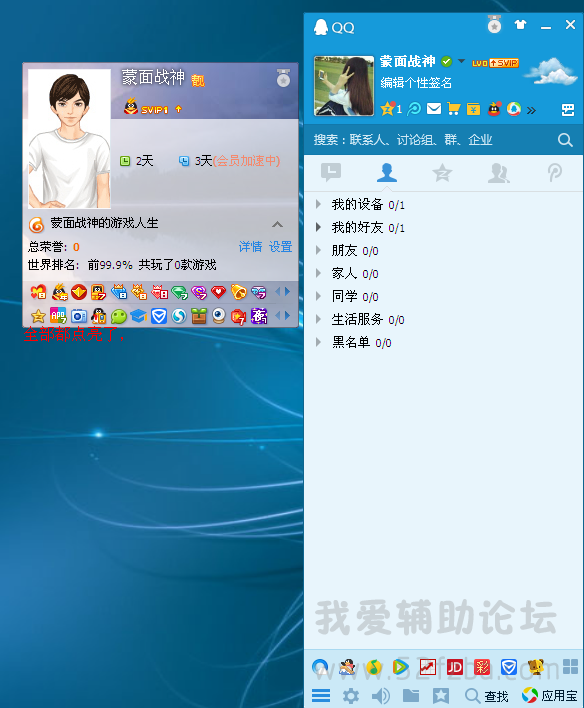Open QQ Browser icon in bottom app bar
The image size is (584, 708).
[320, 667]
